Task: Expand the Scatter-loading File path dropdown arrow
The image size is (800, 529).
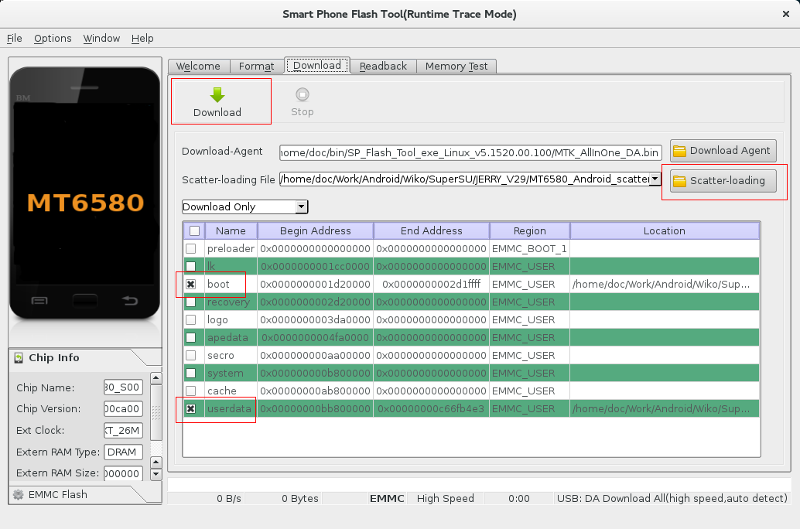Action: [655, 179]
